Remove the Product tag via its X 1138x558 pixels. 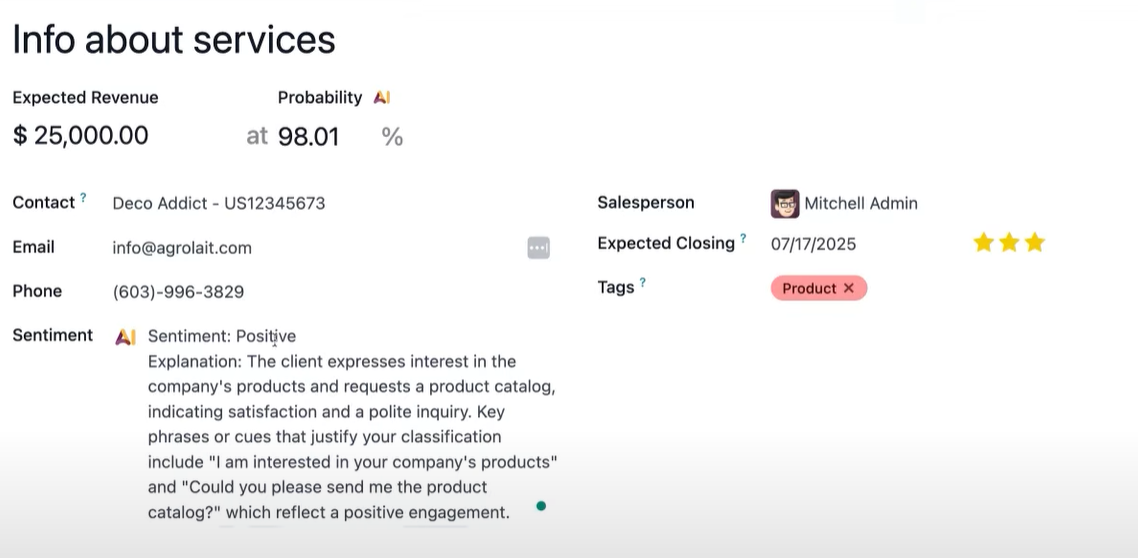pyautogui.click(x=849, y=288)
